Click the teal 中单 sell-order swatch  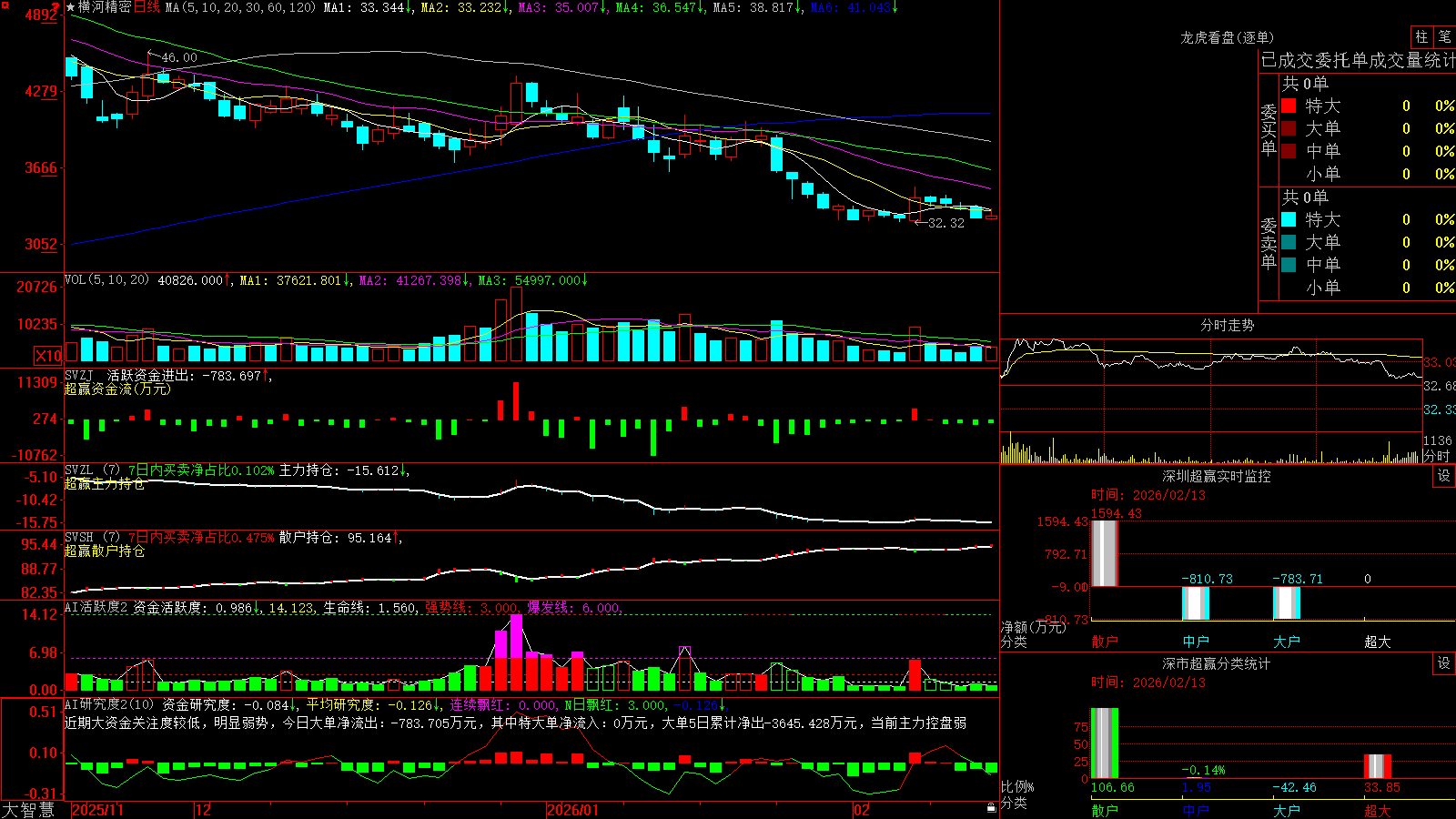point(1289,265)
